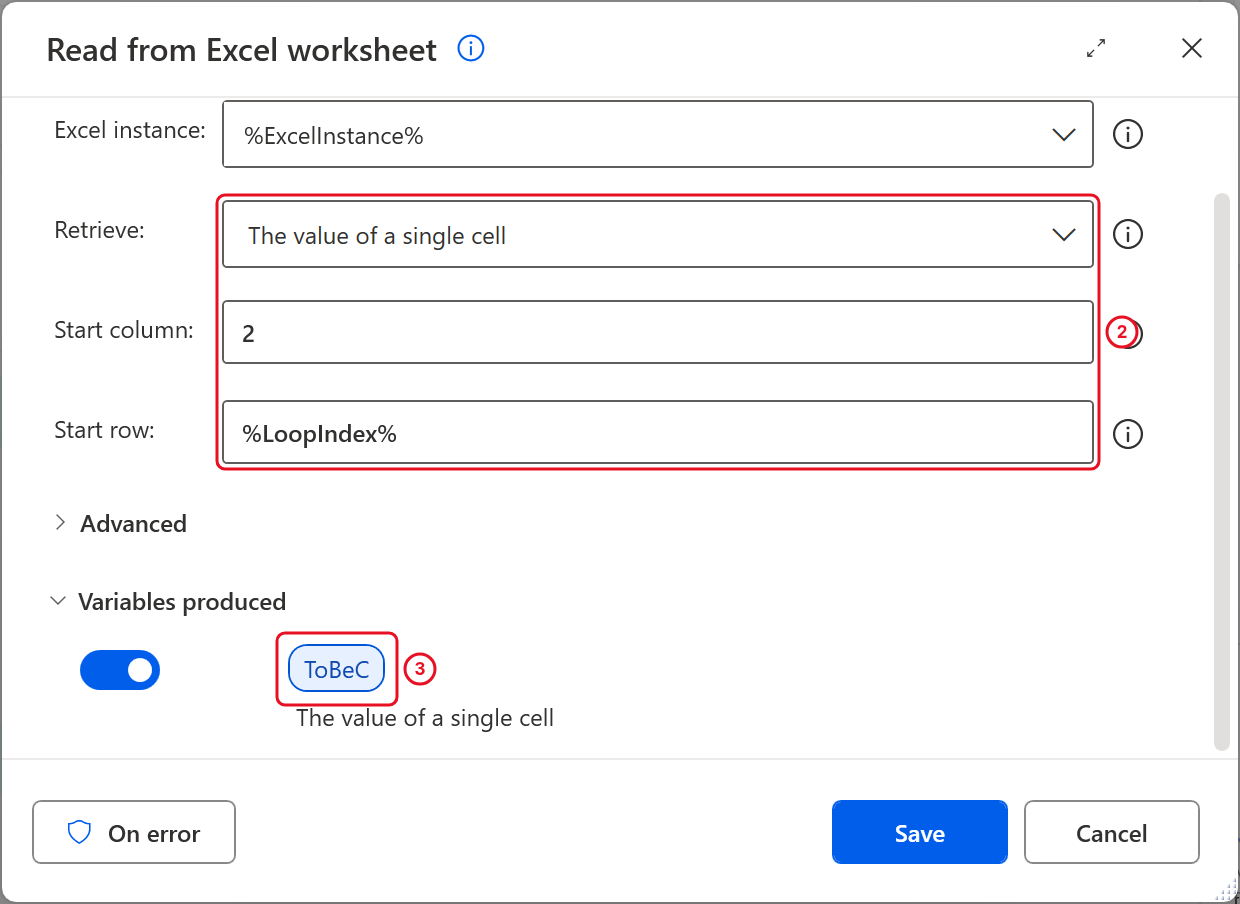
Task: Click the Start column label
Action: click(124, 330)
